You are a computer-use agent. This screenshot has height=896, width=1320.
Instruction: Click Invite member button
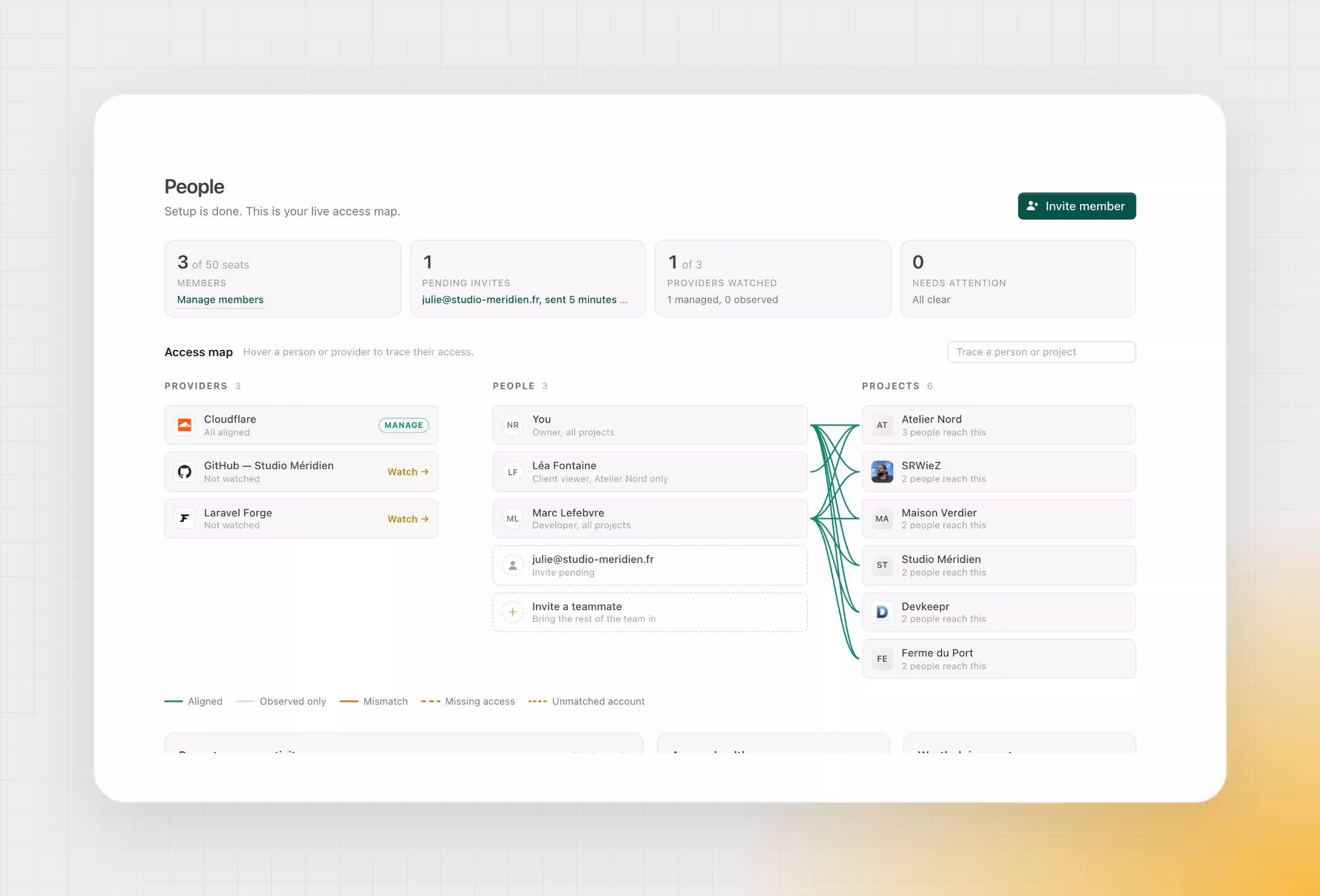(1077, 206)
